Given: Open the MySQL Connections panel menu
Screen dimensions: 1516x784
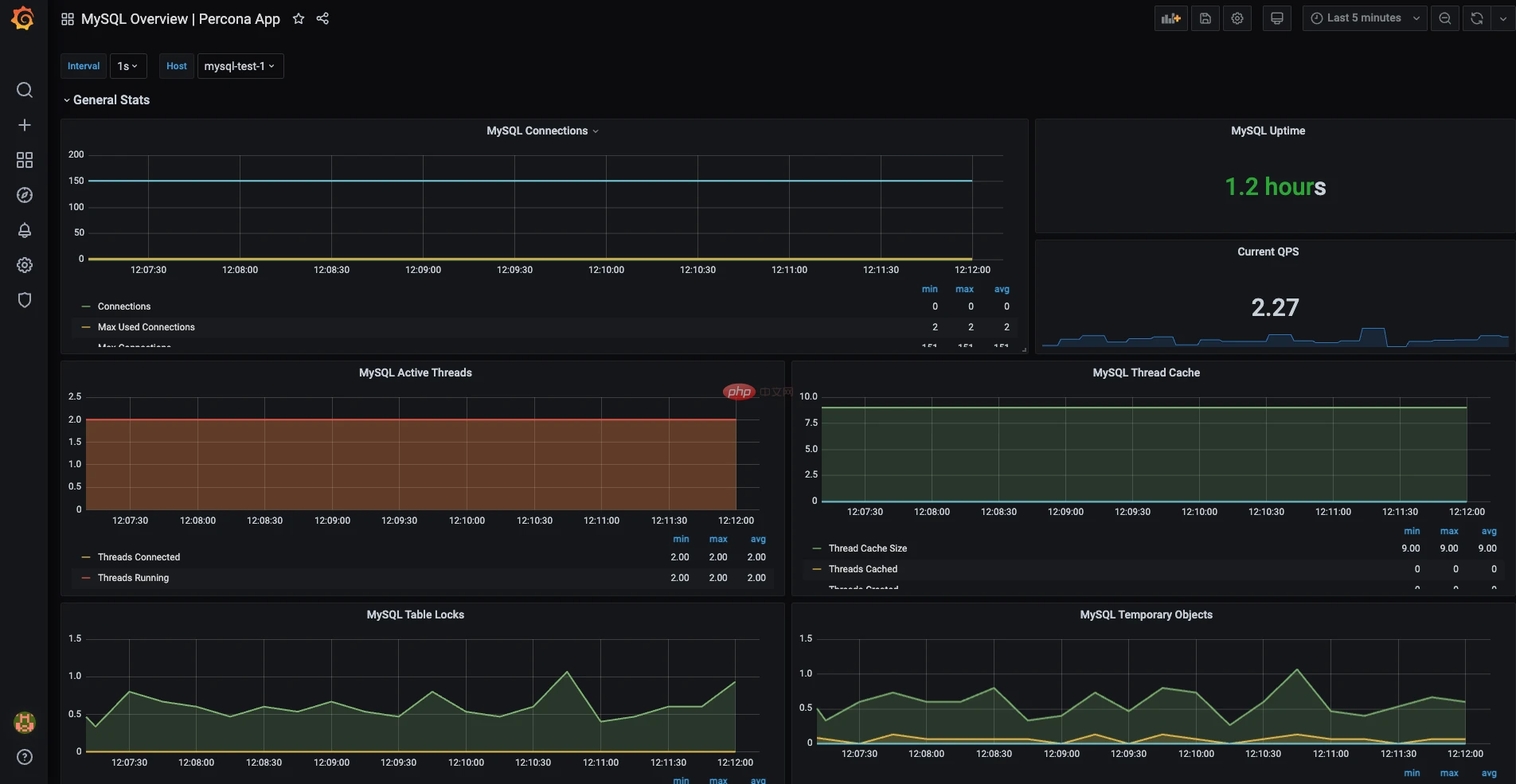Looking at the screenshot, I should 596,131.
